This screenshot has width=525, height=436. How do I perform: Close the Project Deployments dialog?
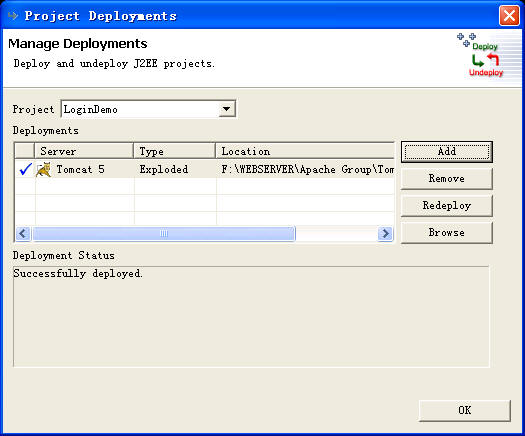509,15
